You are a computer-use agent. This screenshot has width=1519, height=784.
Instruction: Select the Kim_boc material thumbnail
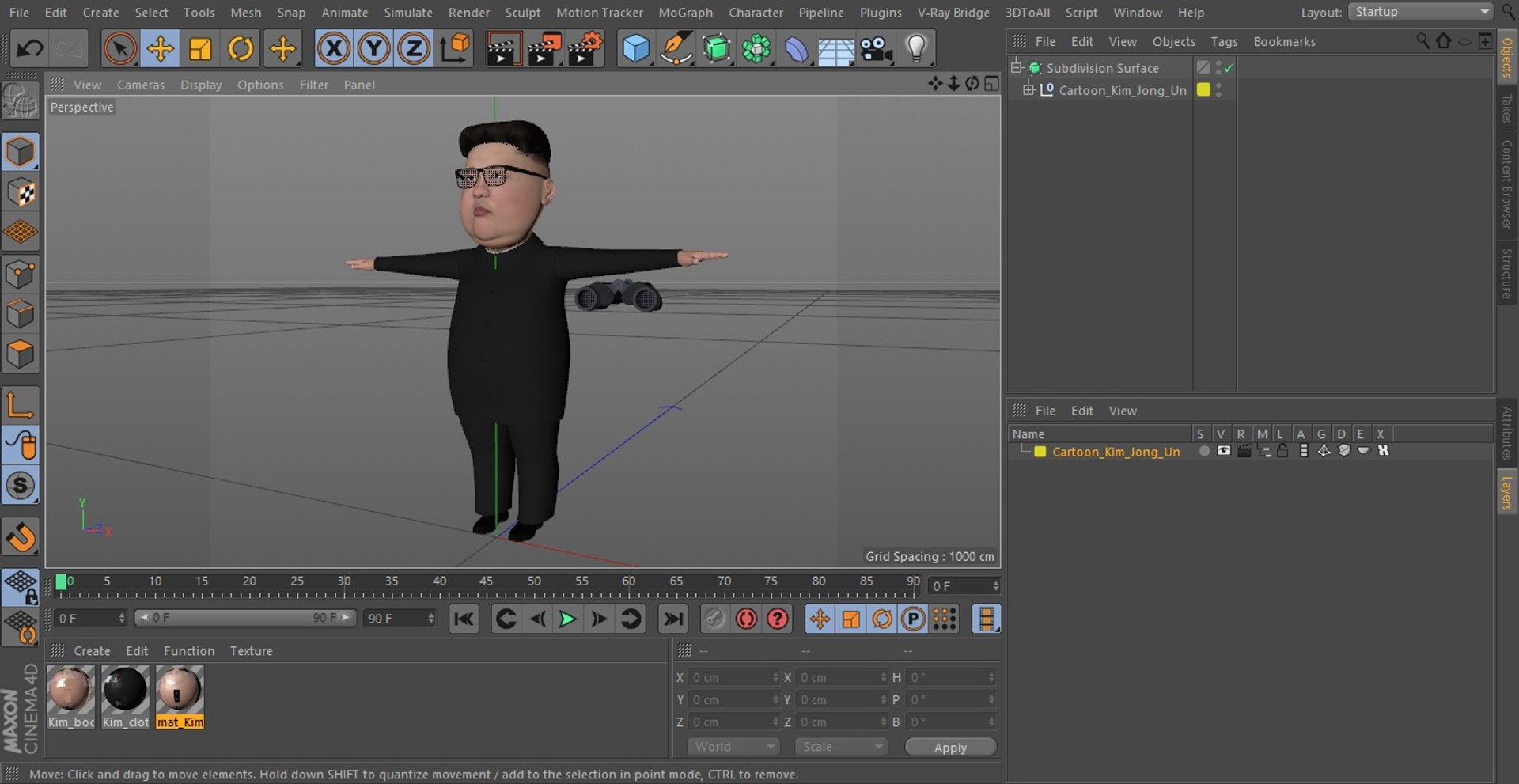pos(71,697)
